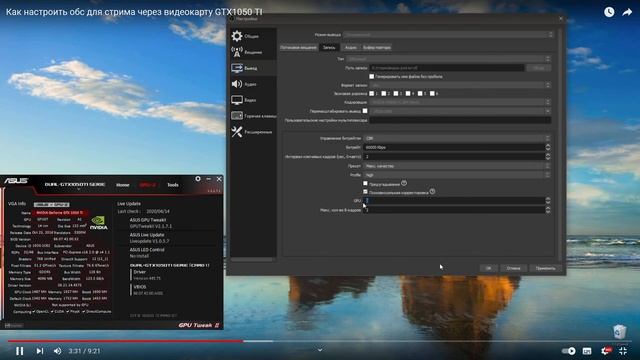Click the OK button in settings

489,268
